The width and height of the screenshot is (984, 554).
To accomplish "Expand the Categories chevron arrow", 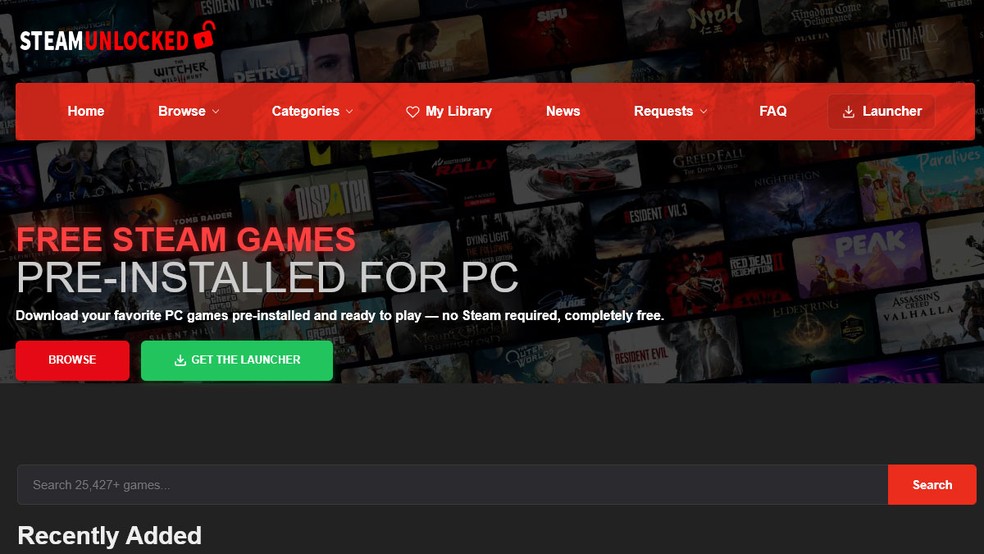I will coord(350,112).
